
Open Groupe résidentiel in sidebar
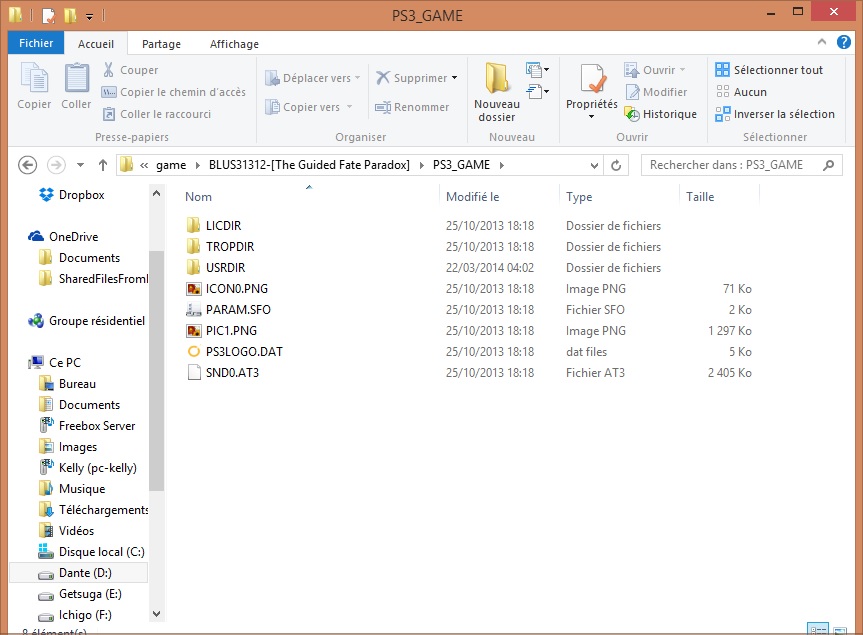(x=97, y=321)
